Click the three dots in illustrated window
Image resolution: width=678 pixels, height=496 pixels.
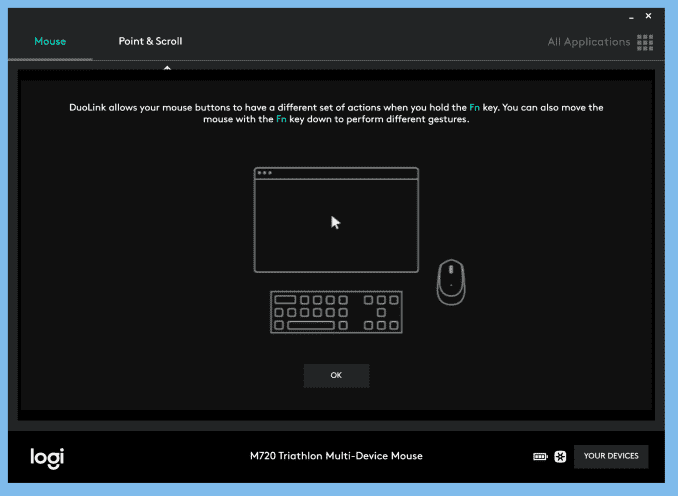point(264,173)
